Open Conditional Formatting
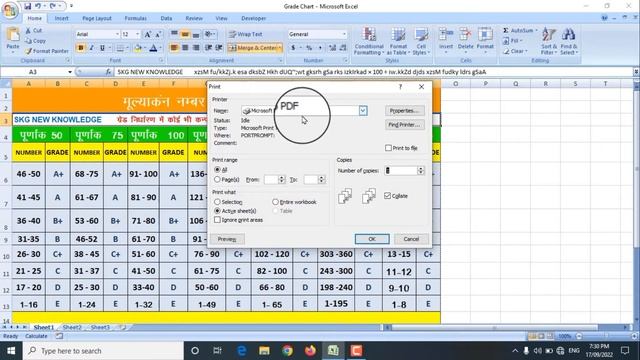 [369, 42]
